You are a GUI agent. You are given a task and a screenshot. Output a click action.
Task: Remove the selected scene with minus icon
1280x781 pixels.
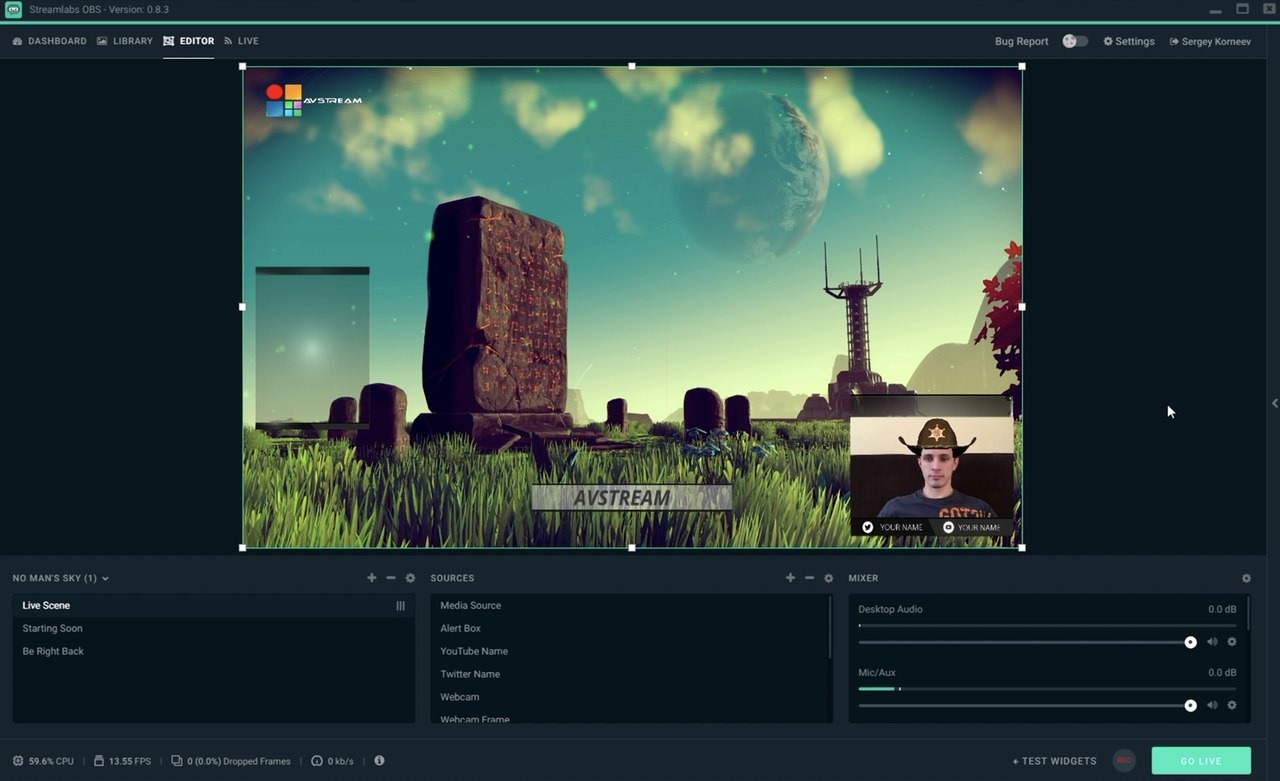[x=391, y=578]
